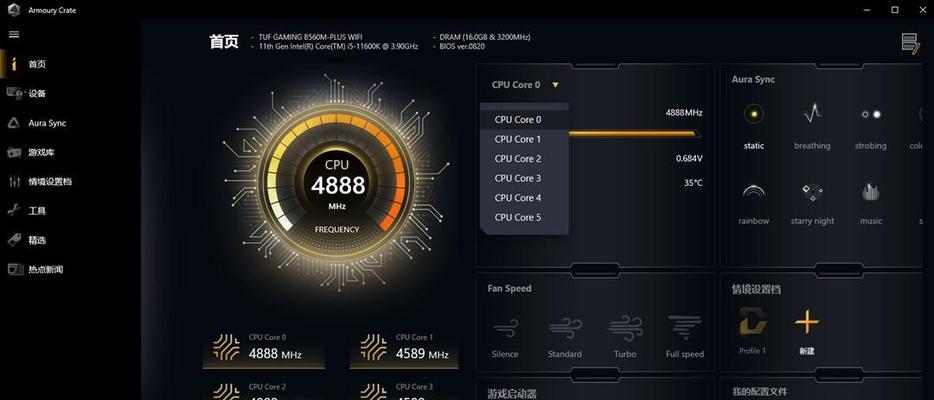Click the Aura Sync panel title

coord(753,79)
